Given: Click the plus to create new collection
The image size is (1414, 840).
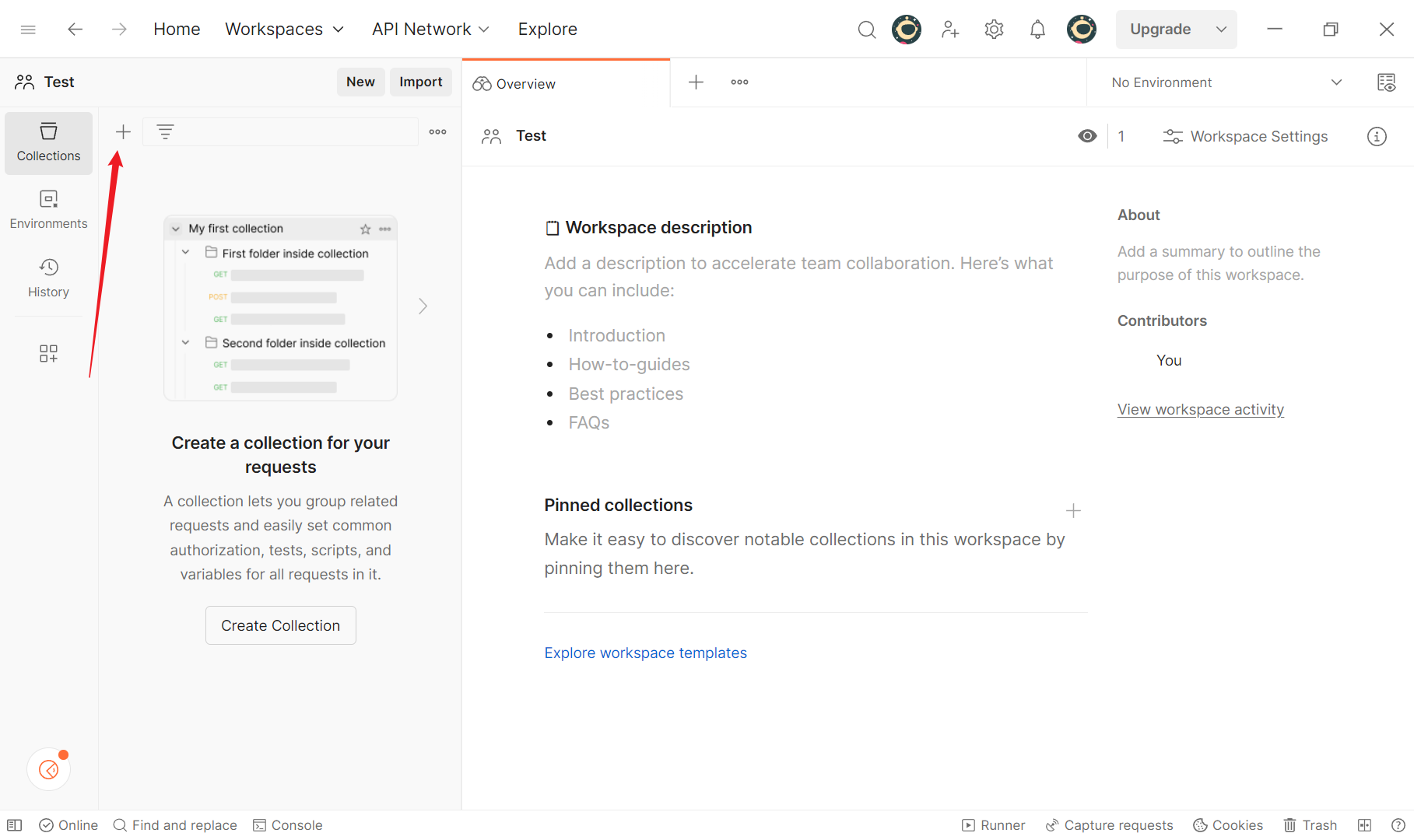Looking at the screenshot, I should tap(123, 132).
